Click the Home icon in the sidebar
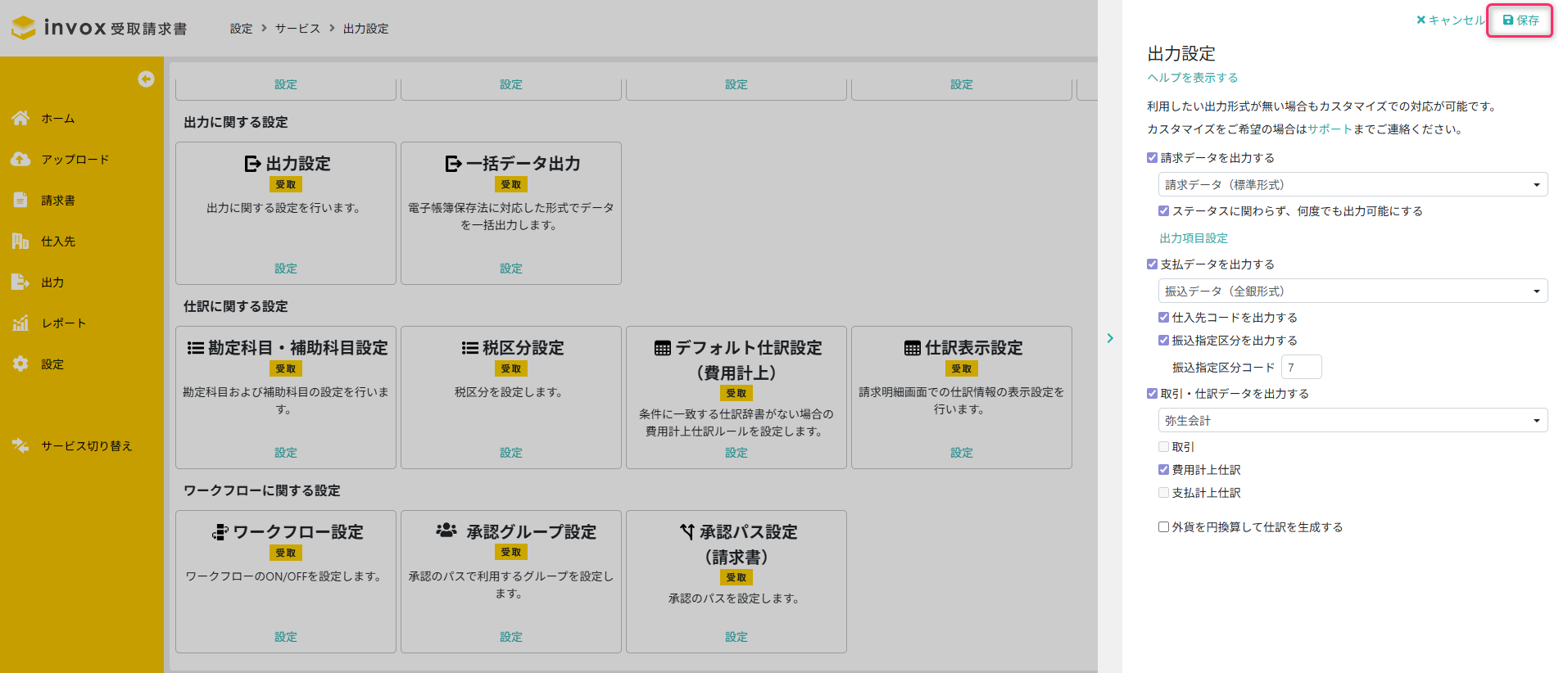 click(x=20, y=118)
